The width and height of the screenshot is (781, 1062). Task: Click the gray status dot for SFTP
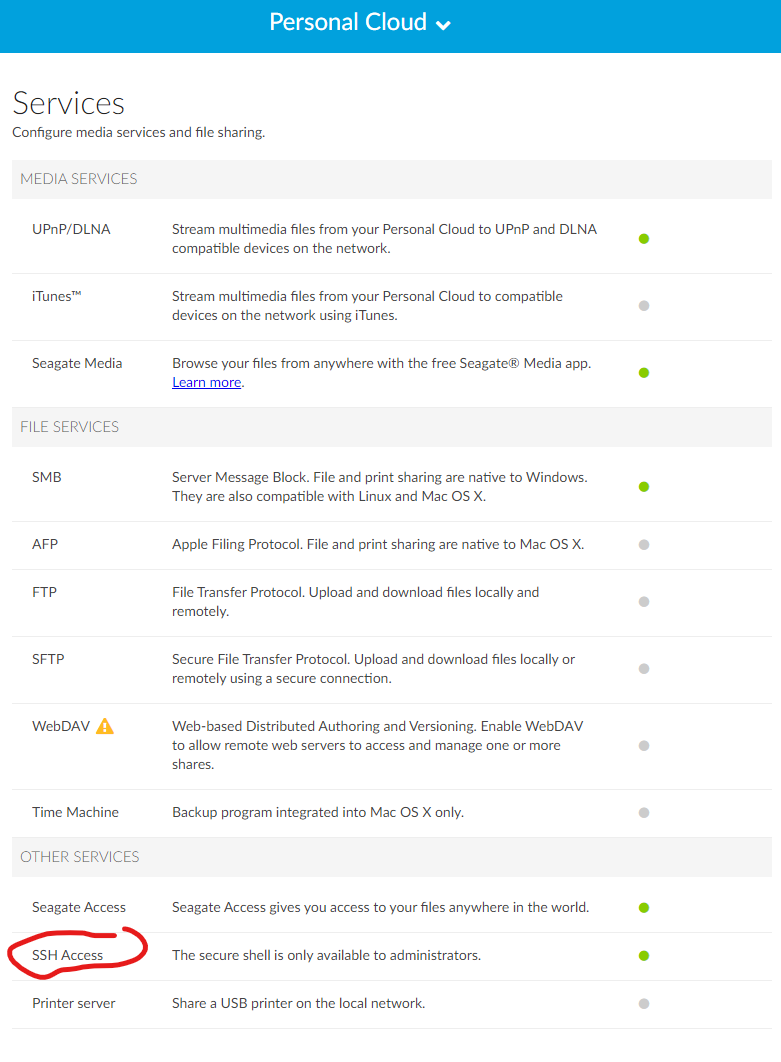[x=644, y=669]
